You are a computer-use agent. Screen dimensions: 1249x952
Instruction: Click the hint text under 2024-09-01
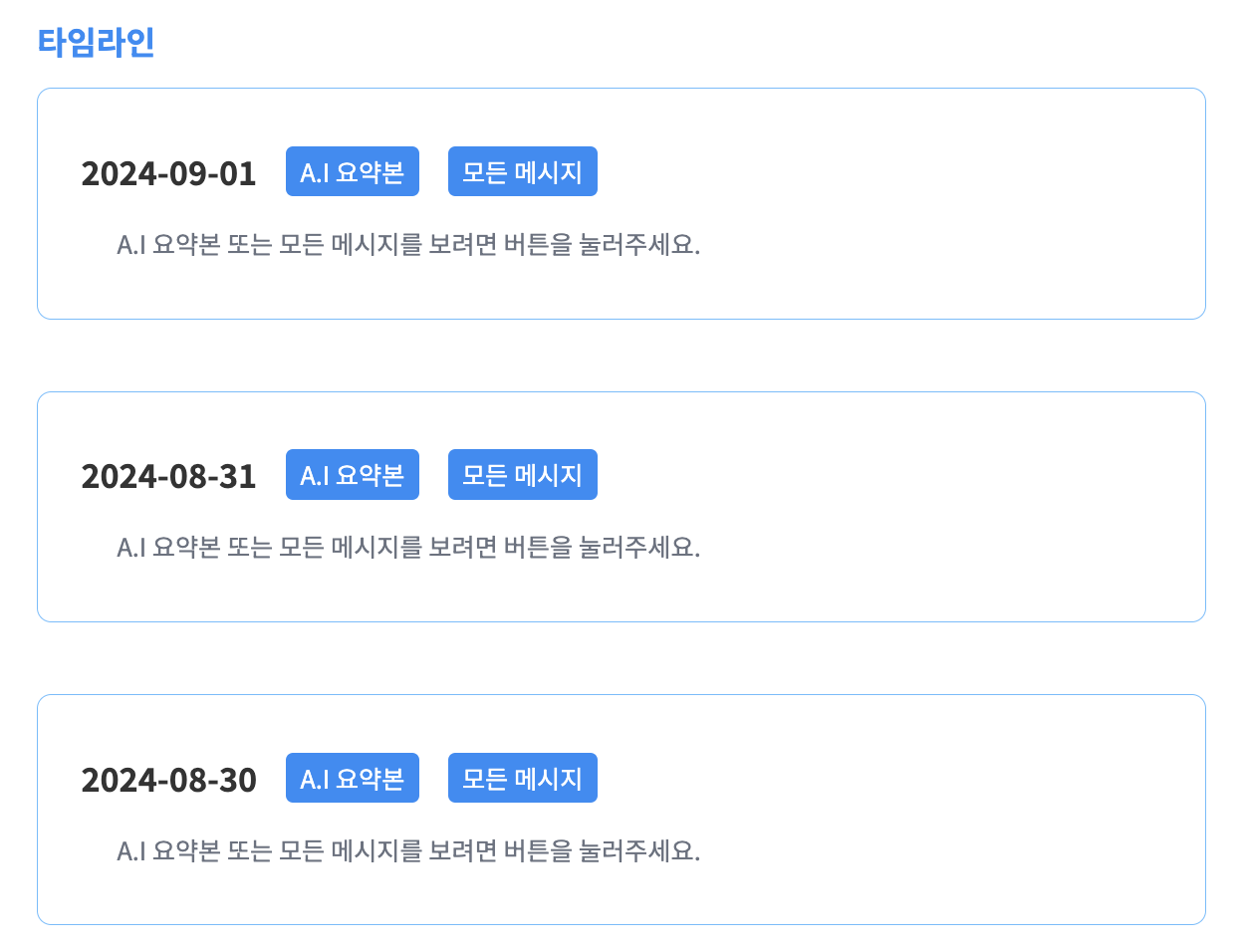(408, 245)
